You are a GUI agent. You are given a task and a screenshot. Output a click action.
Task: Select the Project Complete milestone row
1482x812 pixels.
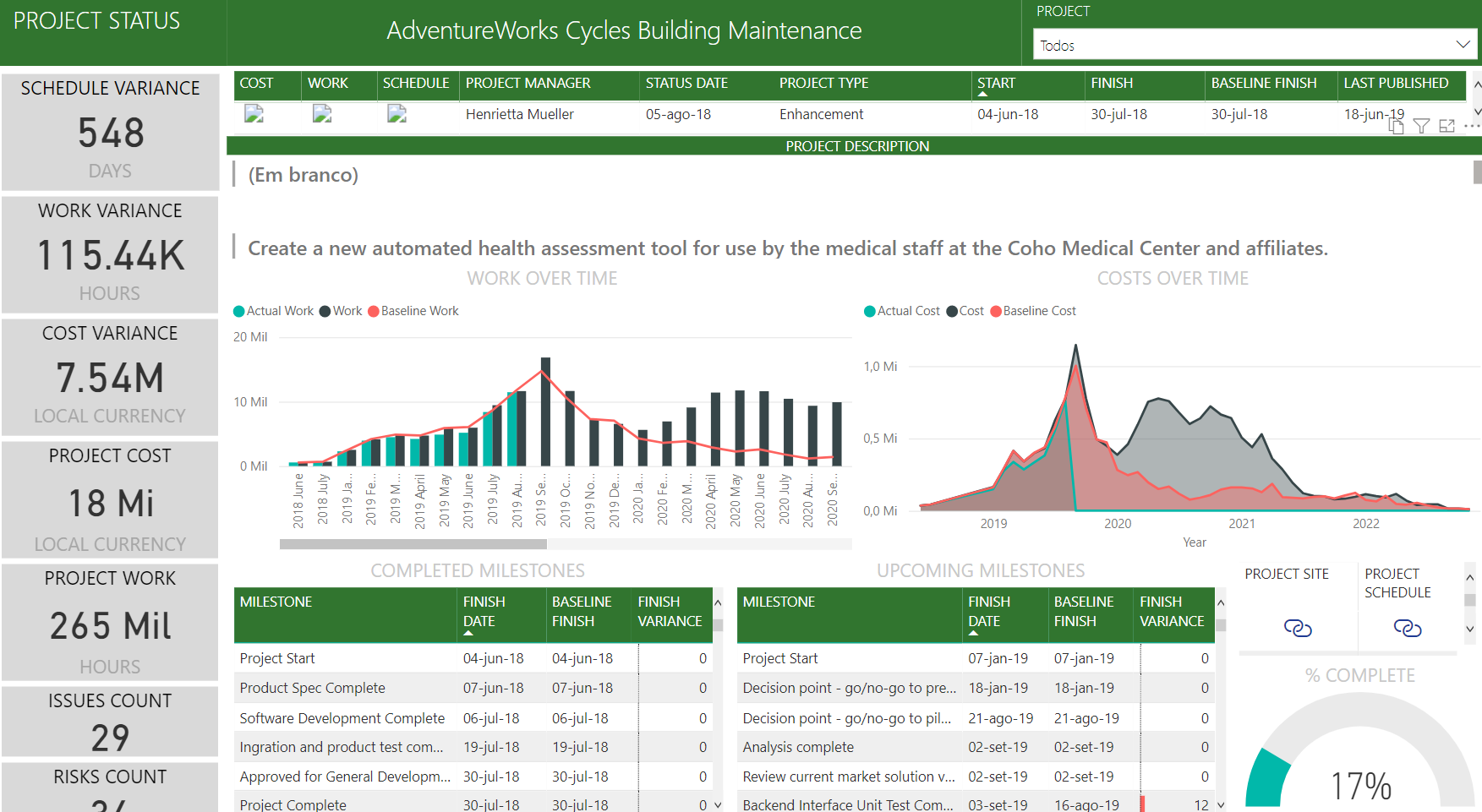pos(473,804)
